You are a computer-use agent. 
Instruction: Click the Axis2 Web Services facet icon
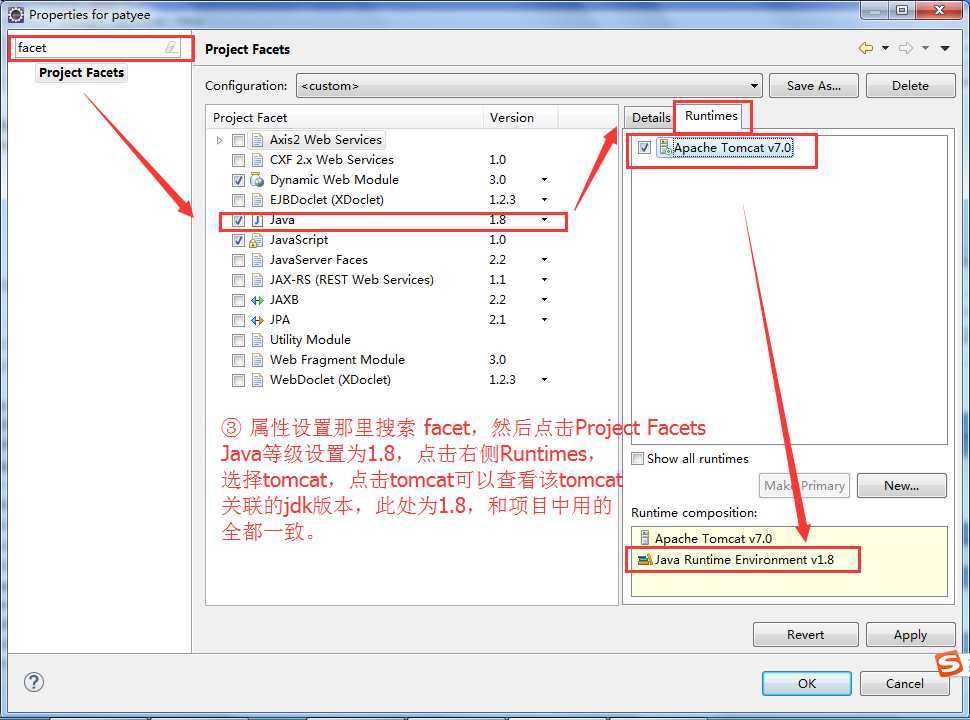point(257,140)
